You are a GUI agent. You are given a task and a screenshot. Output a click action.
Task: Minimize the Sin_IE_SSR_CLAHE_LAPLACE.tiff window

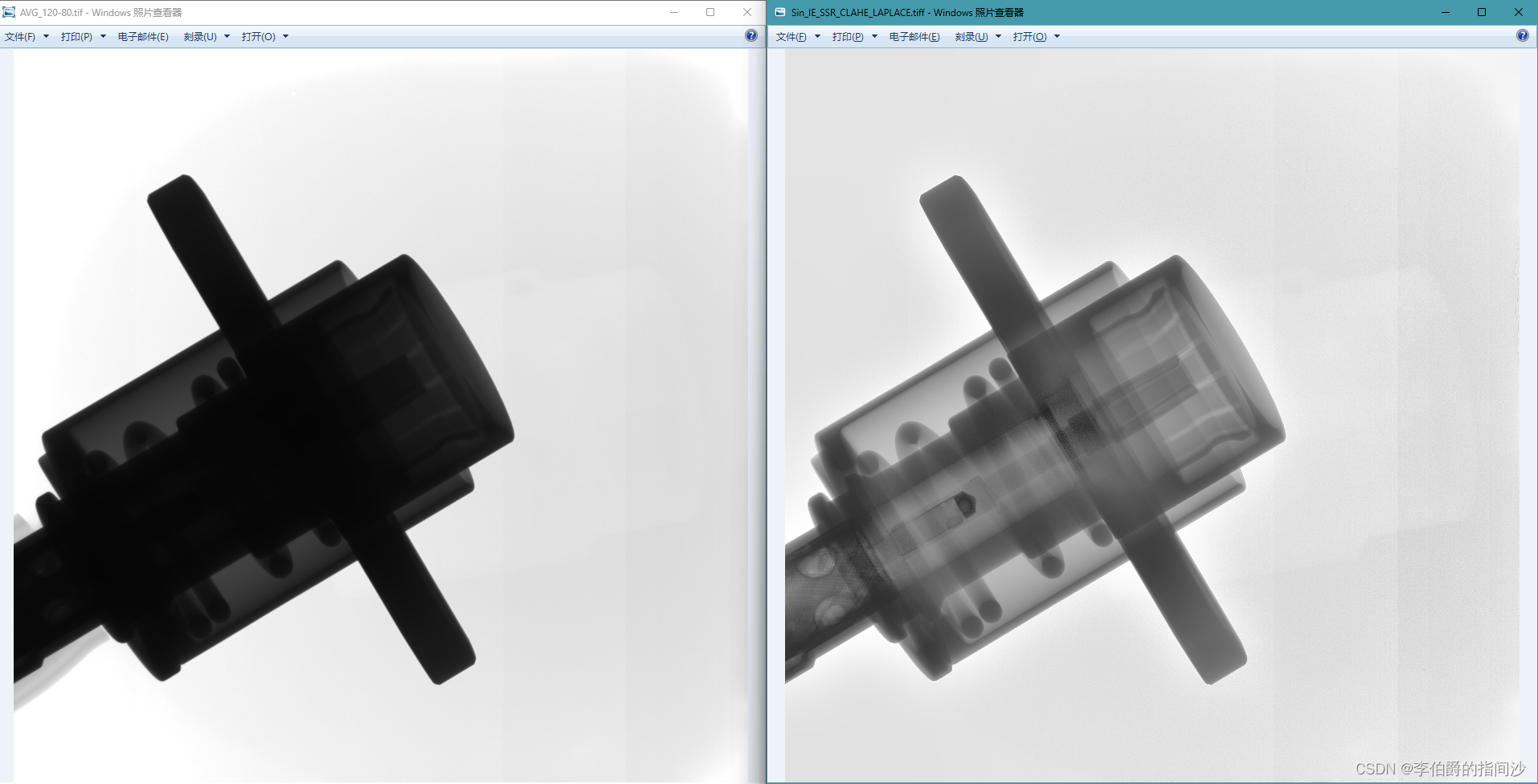coord(1446,12)
